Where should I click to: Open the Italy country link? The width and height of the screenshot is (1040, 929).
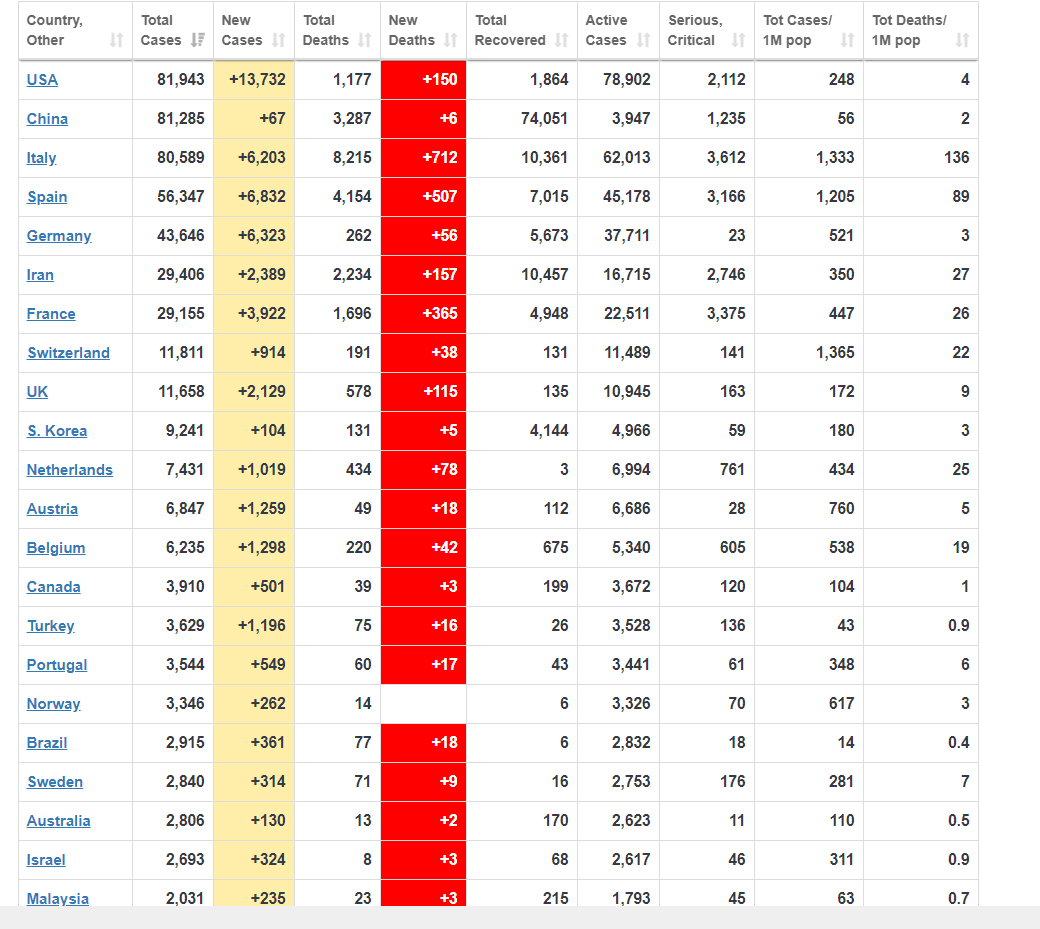41,158
